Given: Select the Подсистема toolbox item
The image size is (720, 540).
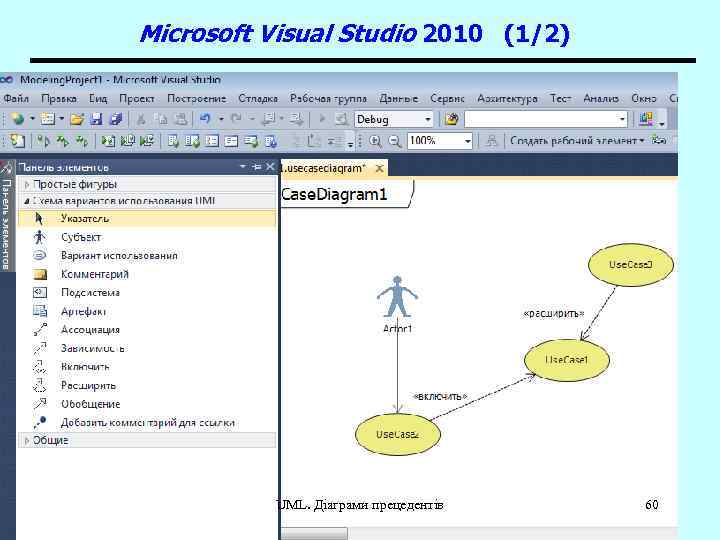Looking at the screenshot, I should pos(147,292).
